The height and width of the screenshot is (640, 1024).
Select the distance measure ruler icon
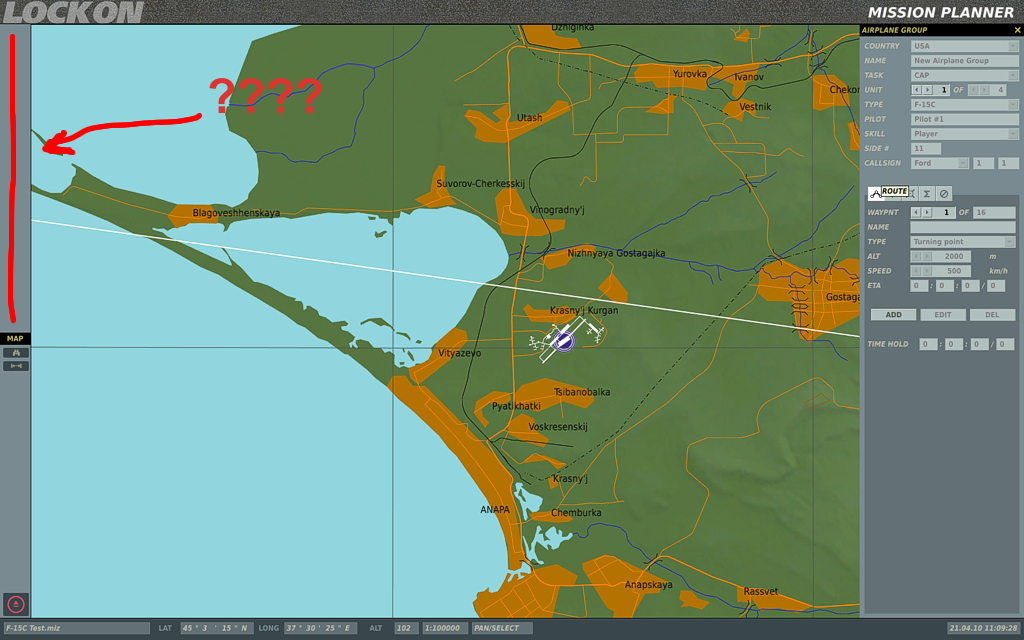click(x=16, y=366)
